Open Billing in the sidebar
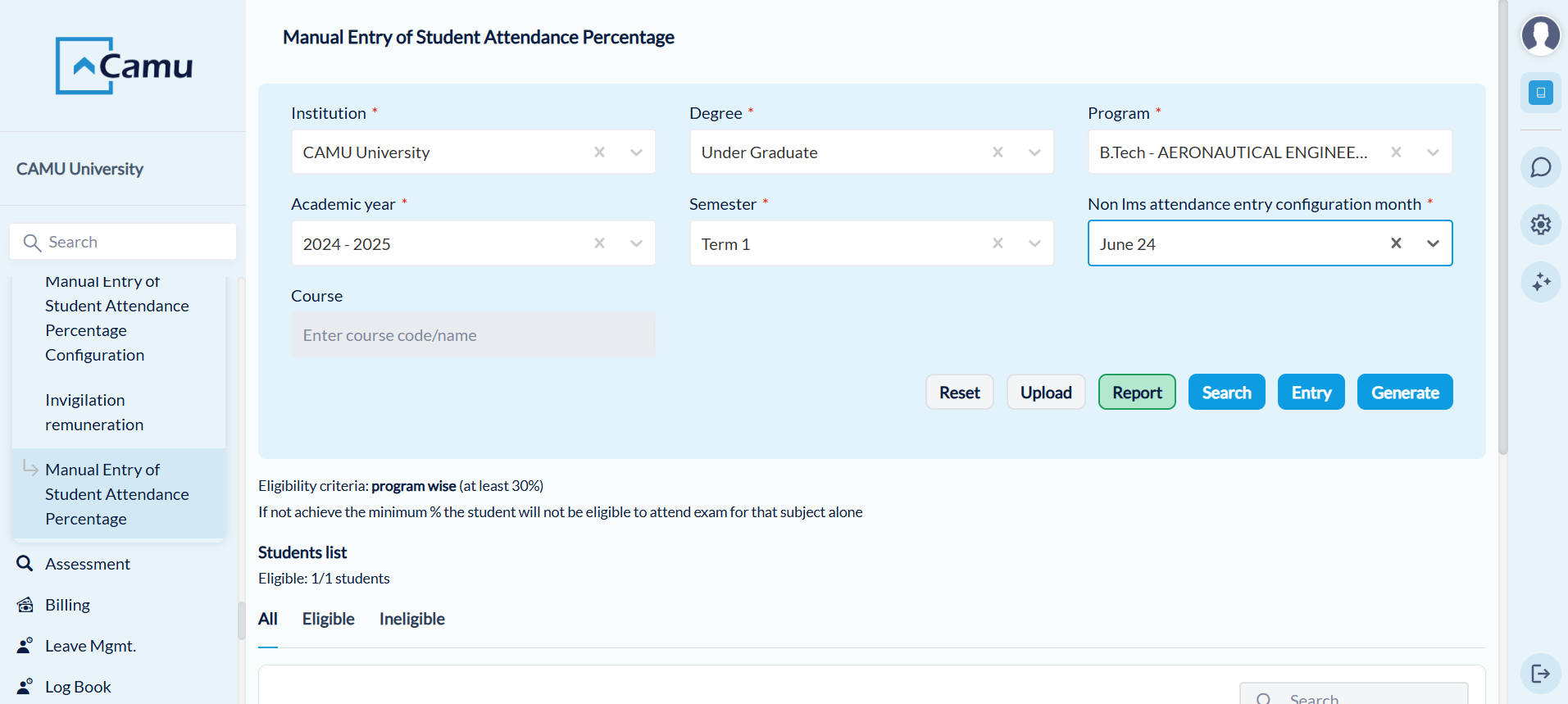 67,605
